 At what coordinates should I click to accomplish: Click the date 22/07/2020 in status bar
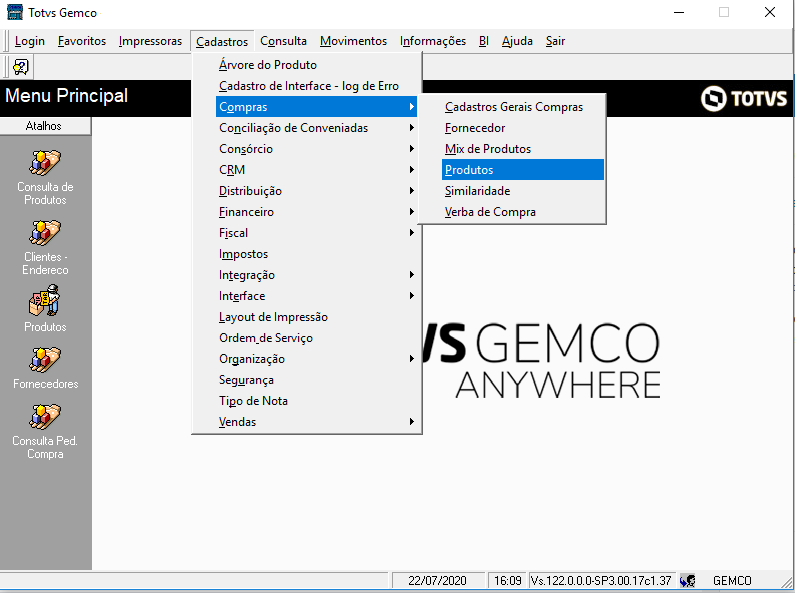tap(437, 580)
